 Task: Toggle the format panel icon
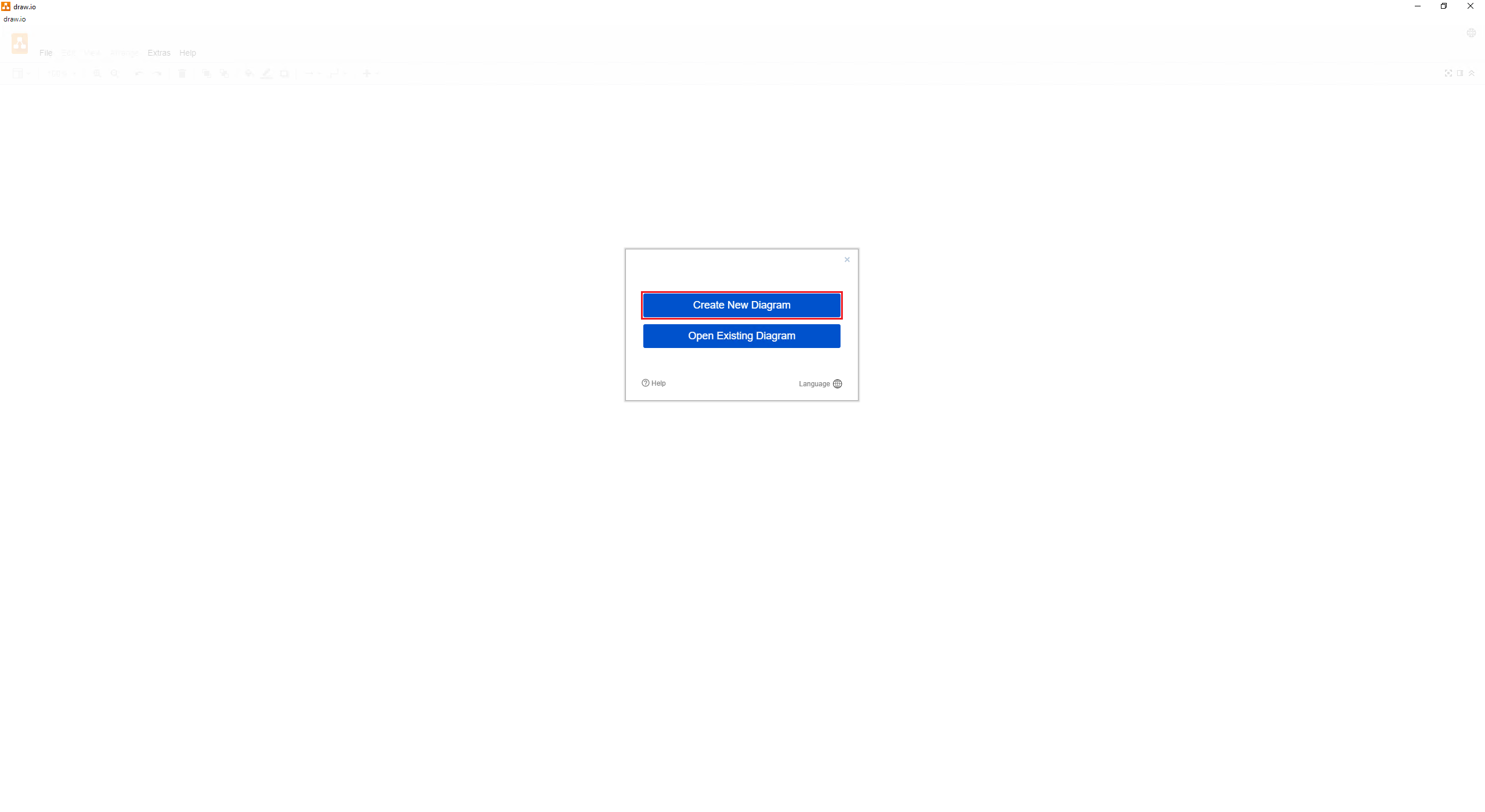coord(1460,73)
